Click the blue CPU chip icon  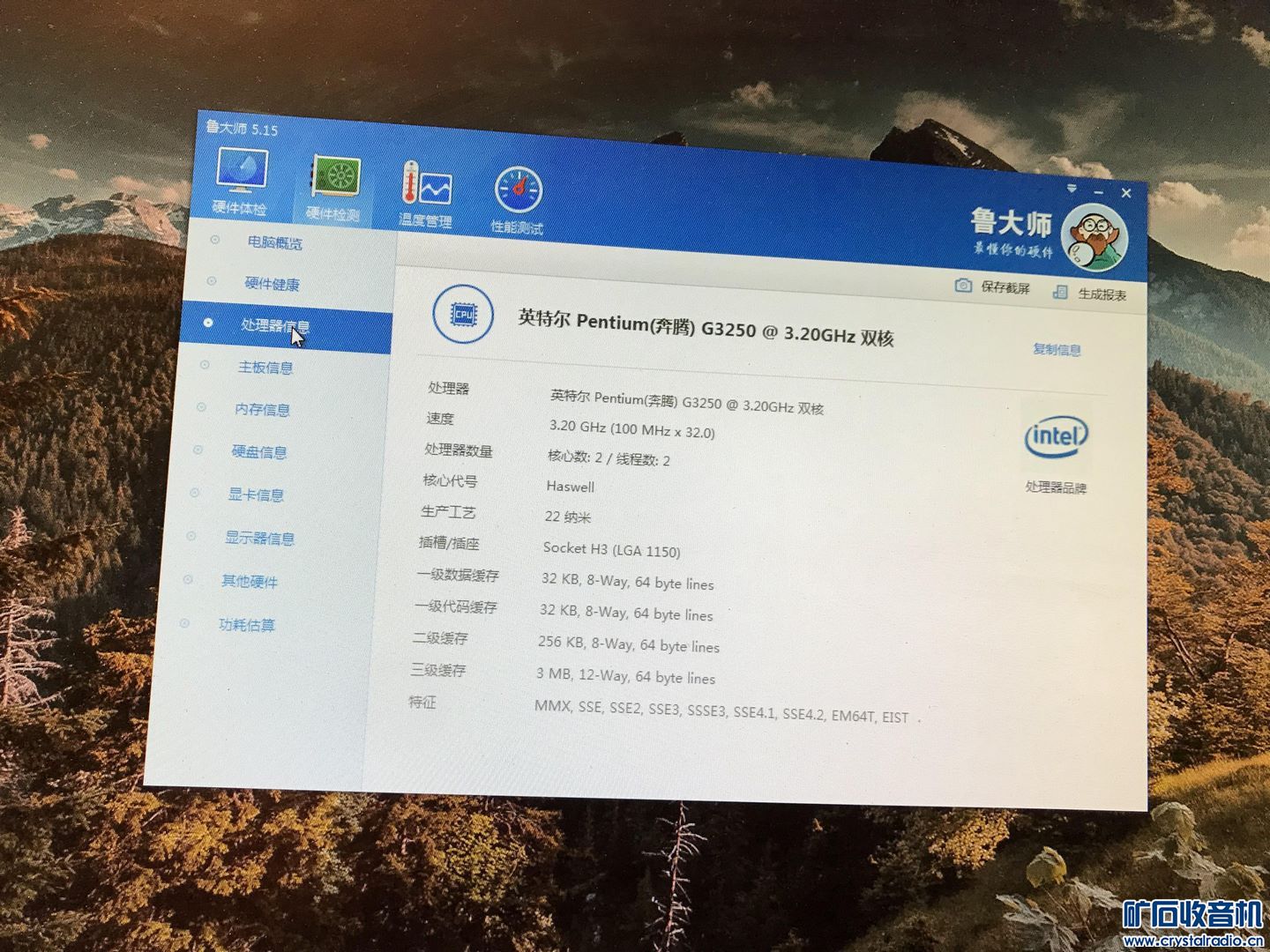coord(463,314)
